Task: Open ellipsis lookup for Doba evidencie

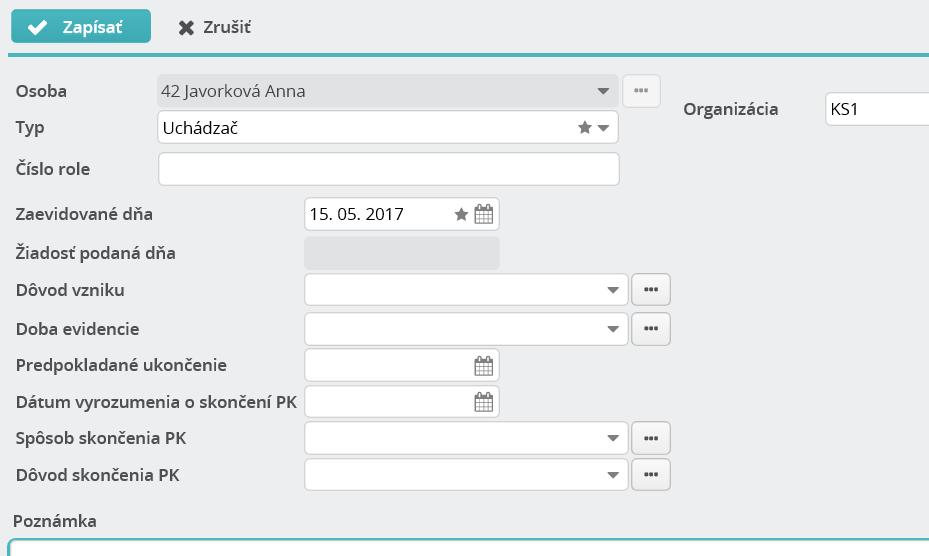Action: point(651,328)
